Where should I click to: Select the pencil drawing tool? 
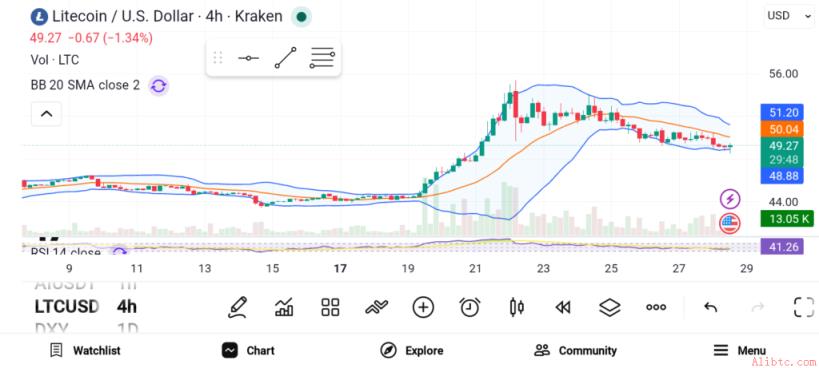(x=238, y=307)
